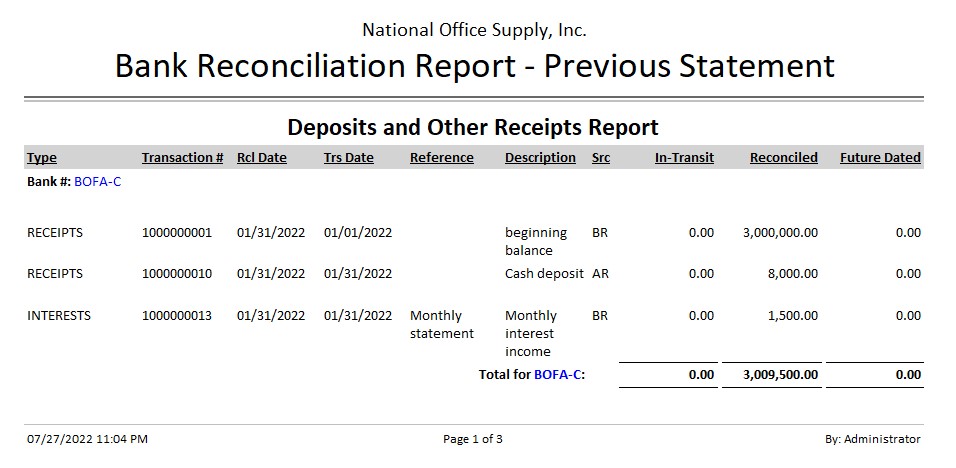
Task: Click the Description column header
Action: point(540,158)
